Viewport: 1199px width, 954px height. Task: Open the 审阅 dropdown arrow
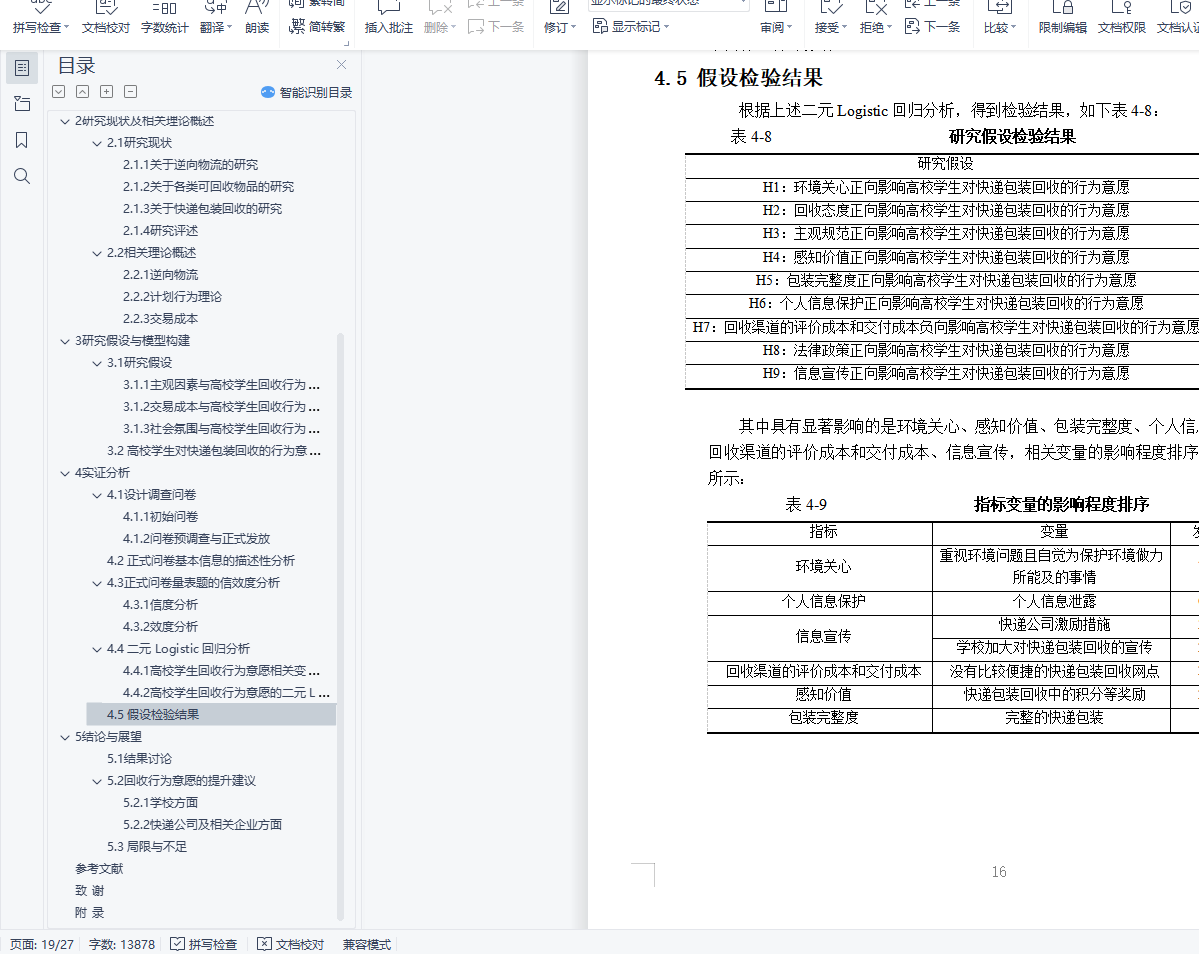790,28
